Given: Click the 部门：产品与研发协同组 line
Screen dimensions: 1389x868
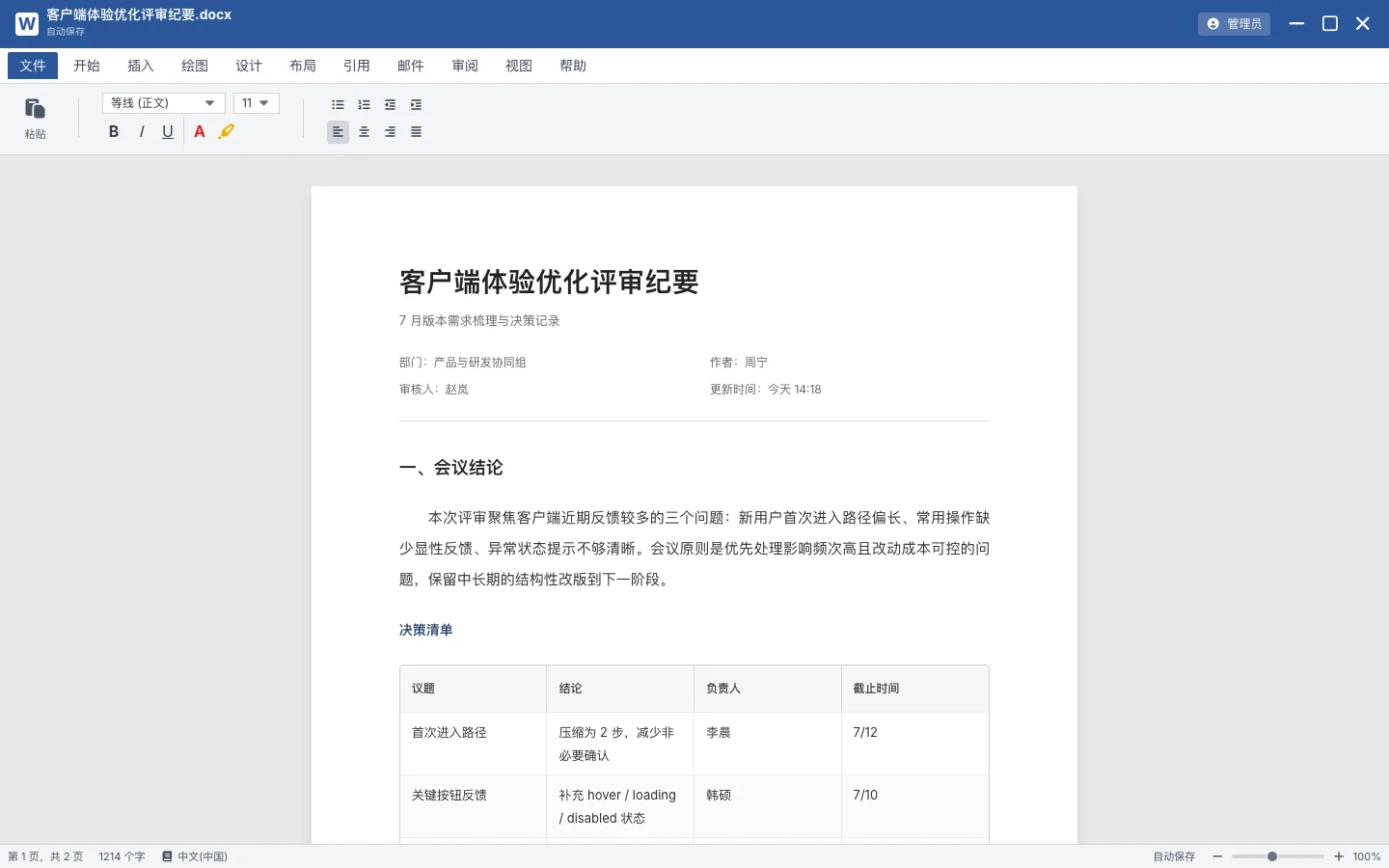Looking at the screenshot, I should [x=463, y=363].
